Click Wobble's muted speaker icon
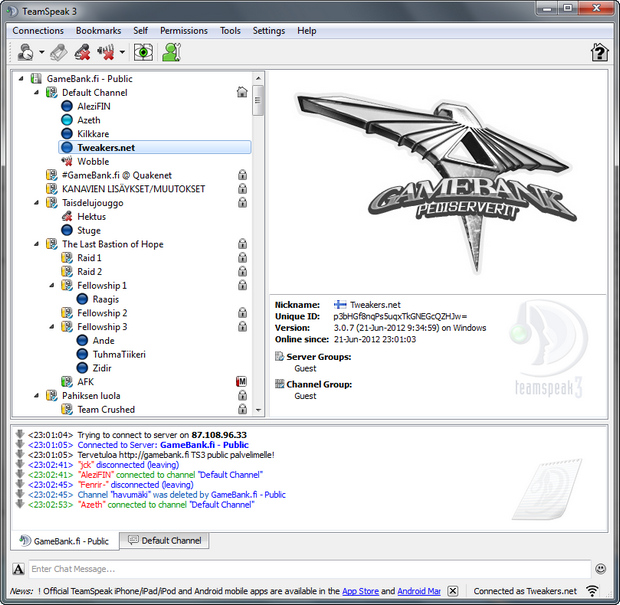The image size is (620, 605). tap(67, 161)
